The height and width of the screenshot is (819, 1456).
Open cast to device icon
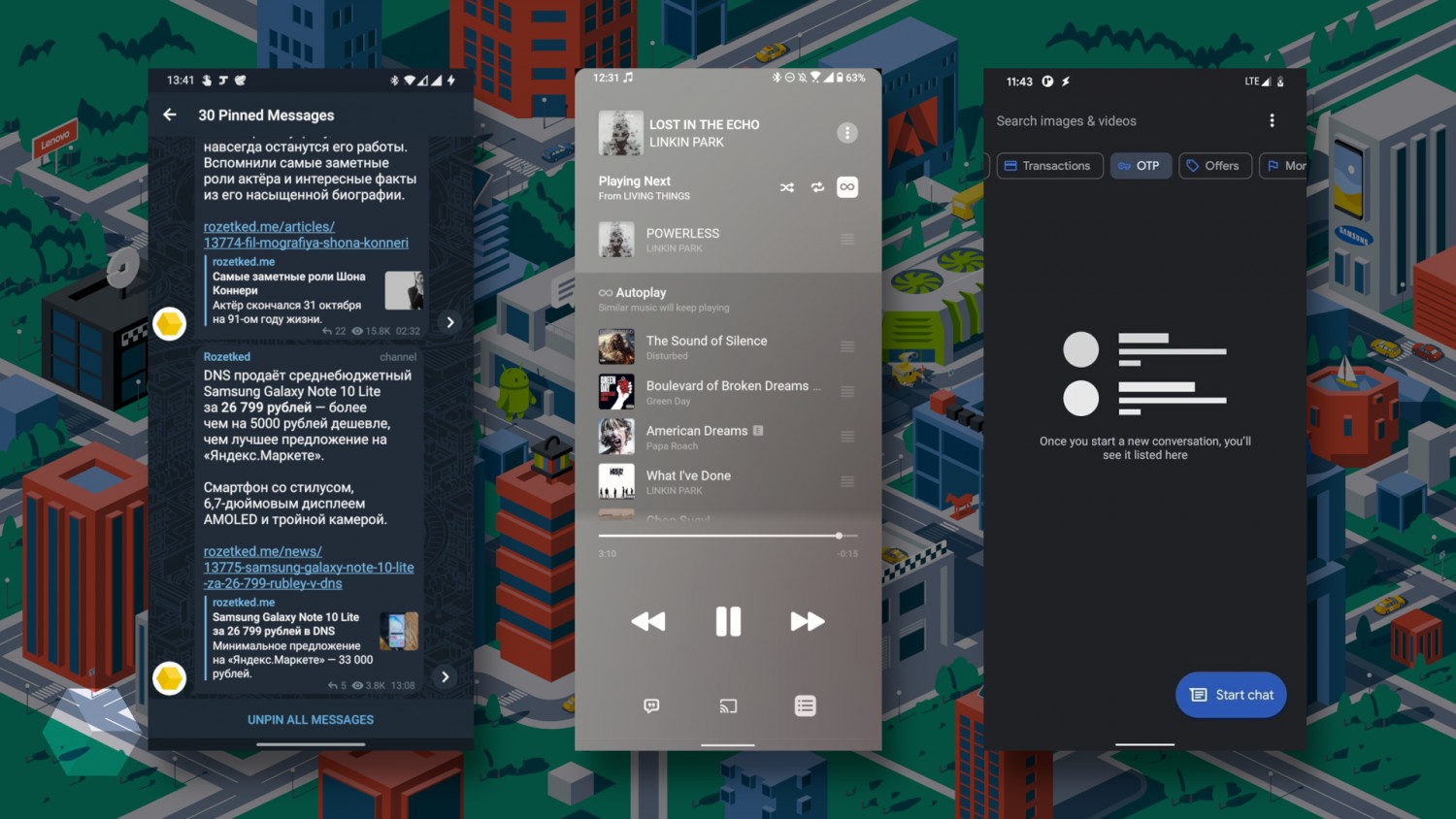point(728,706)
